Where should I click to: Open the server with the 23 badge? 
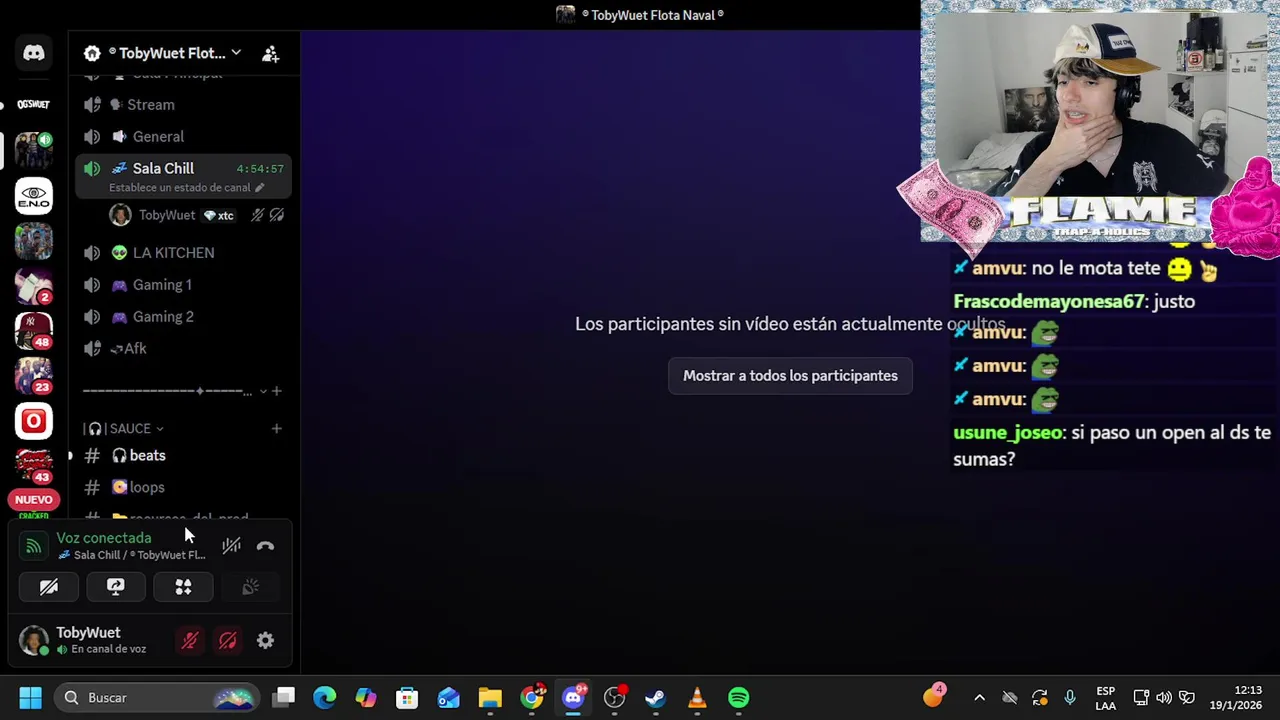coord(34,375)
